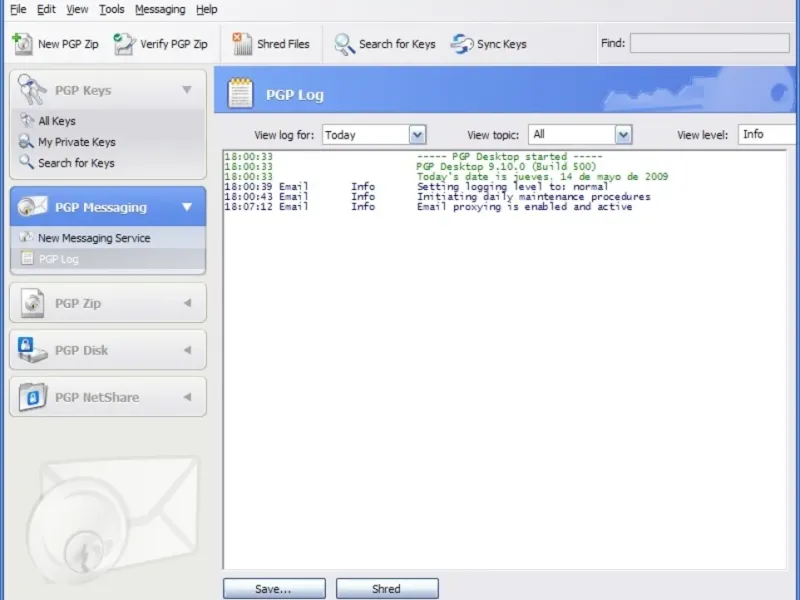
Task: Click the New PGP Zip label
Action: [x=68, y=44]
